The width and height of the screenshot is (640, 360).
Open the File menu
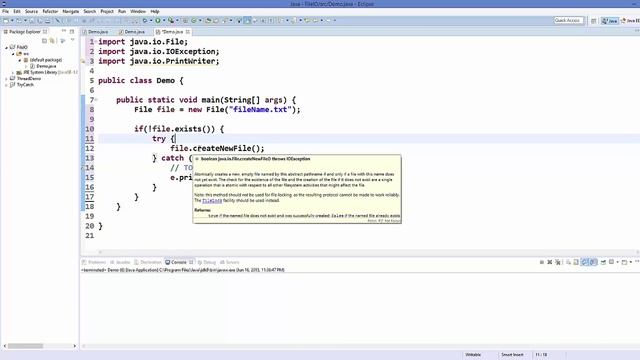[x=5, y=11]
